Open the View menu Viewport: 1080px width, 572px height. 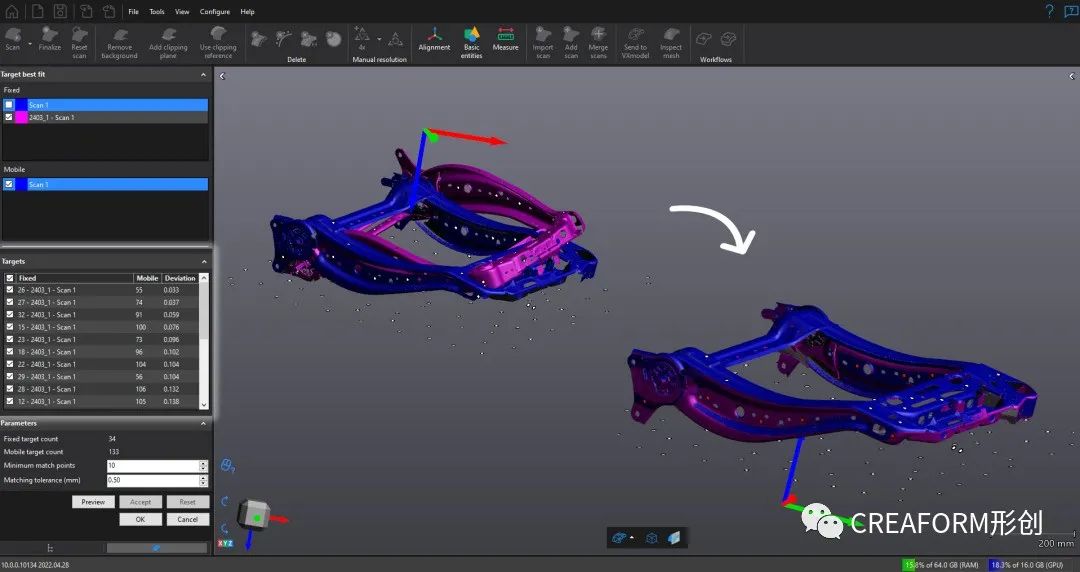coord(182,12)
